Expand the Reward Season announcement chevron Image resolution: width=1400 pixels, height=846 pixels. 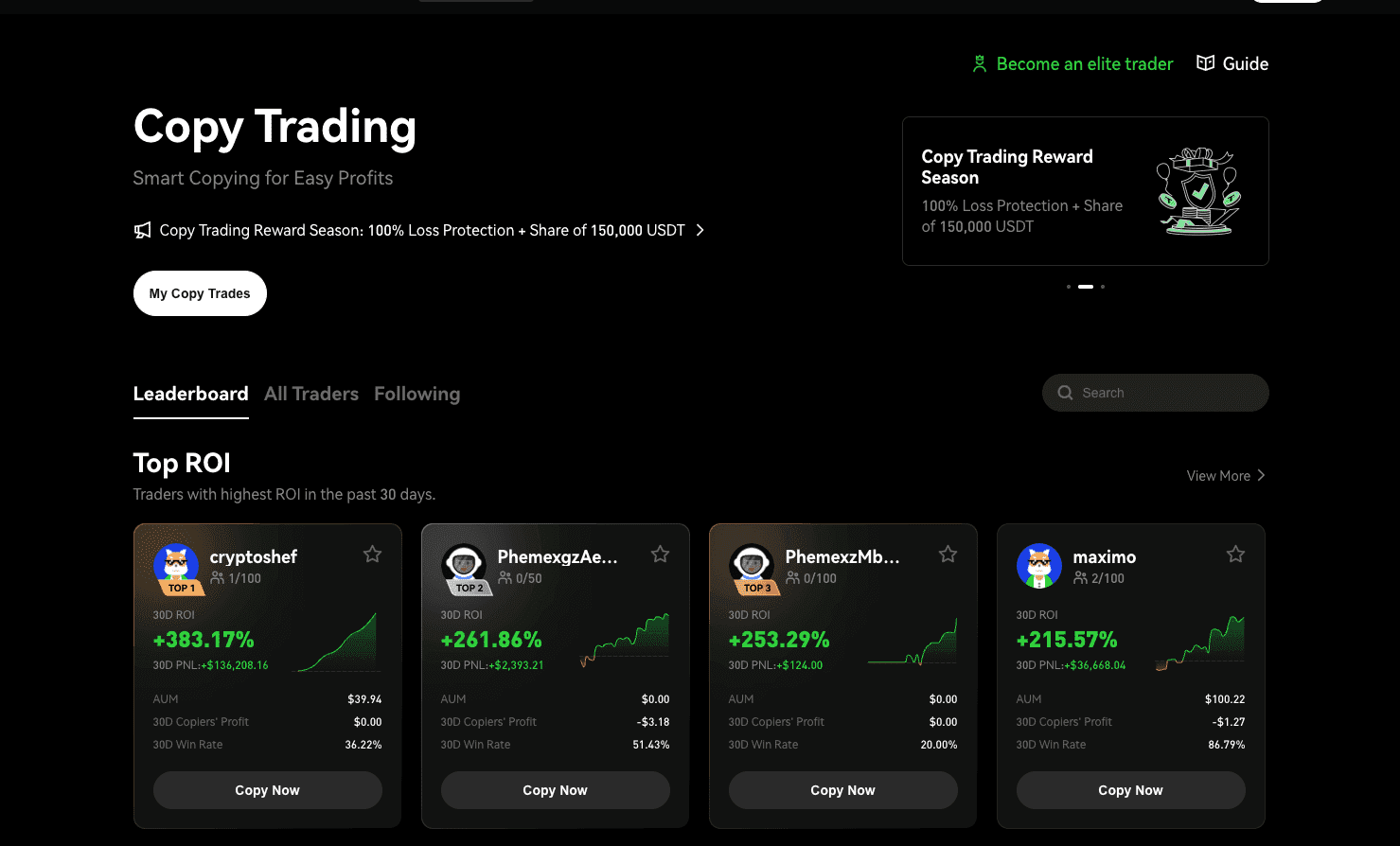pyautogui.click(x=700, y=229)
